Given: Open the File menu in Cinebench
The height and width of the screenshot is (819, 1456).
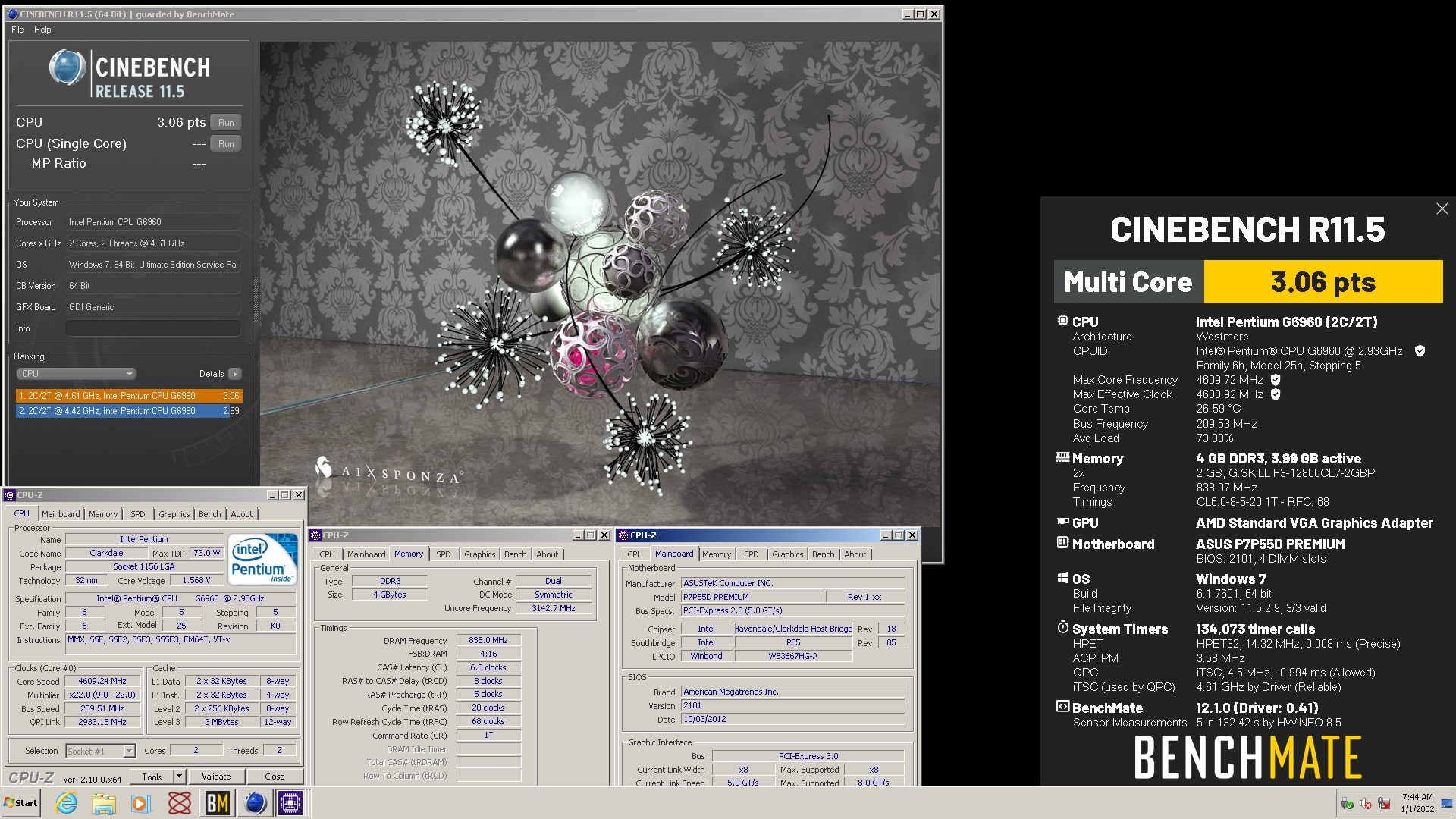Looking at the screenshot, I should click(17, 30).
